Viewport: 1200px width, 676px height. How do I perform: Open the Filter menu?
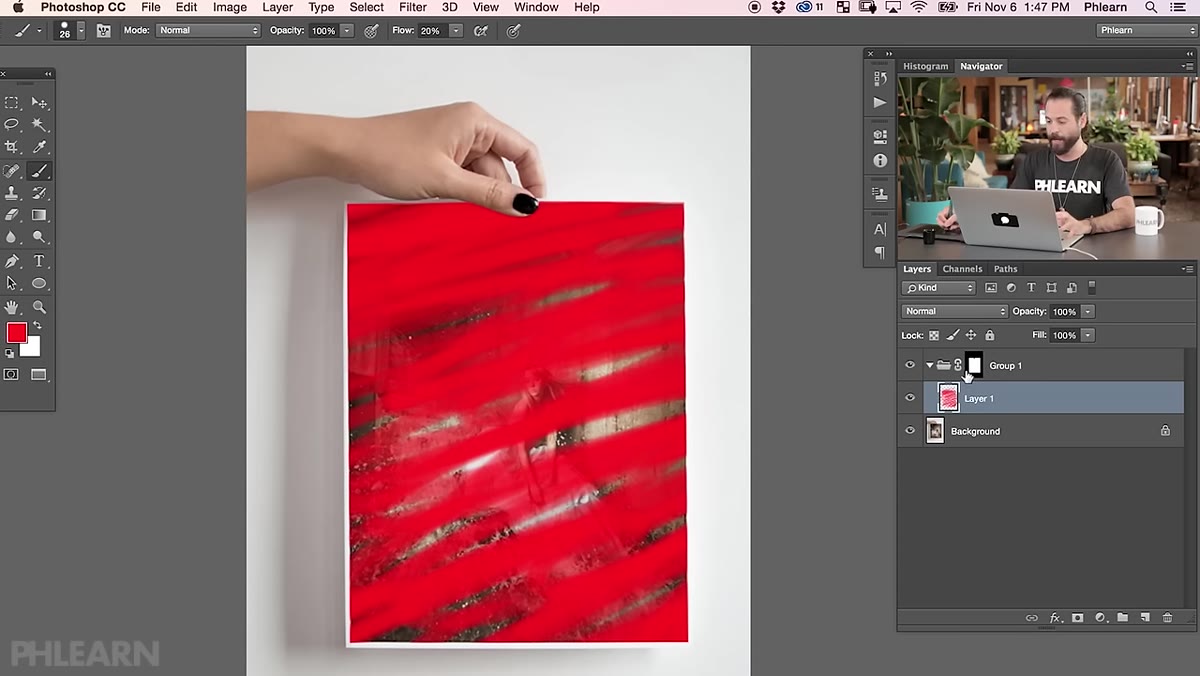click(413, 7)
